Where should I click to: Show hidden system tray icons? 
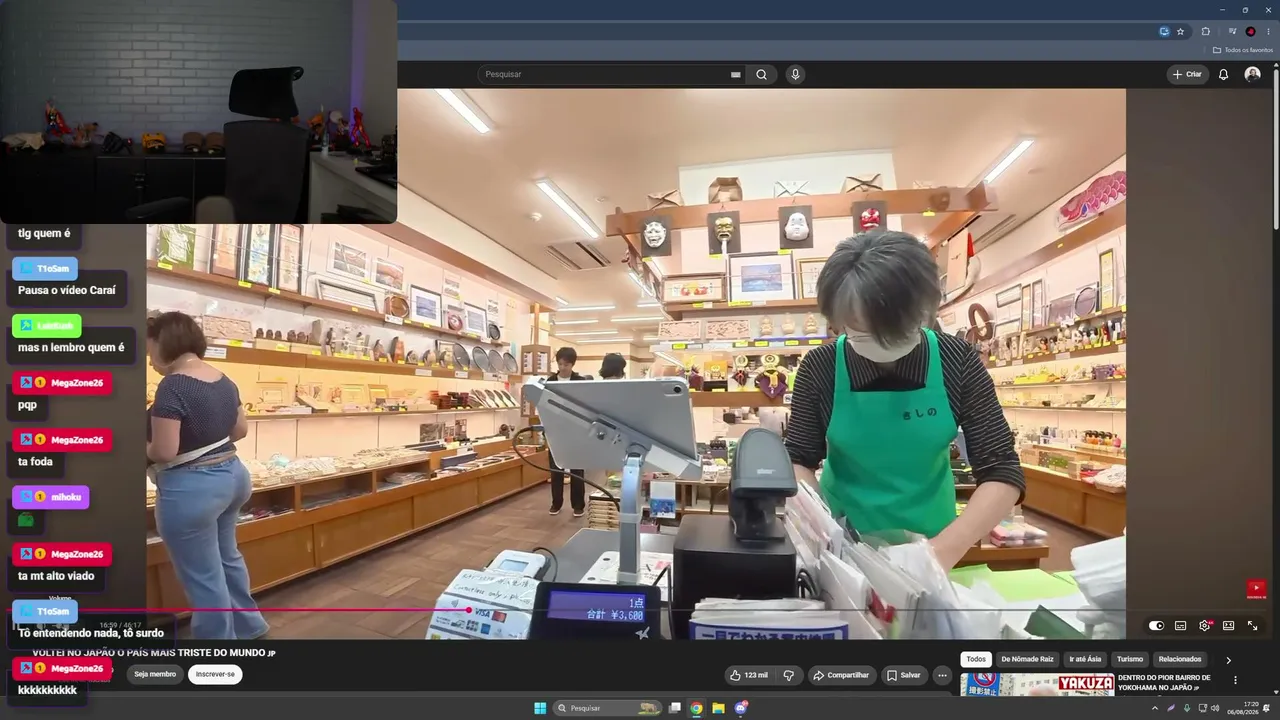[1155, 708]
